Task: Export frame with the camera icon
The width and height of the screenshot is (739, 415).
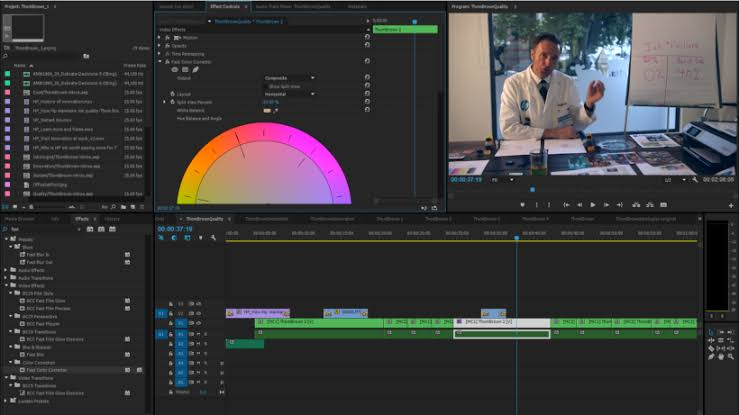Action: pyautogui.click(x=664, y=205)
